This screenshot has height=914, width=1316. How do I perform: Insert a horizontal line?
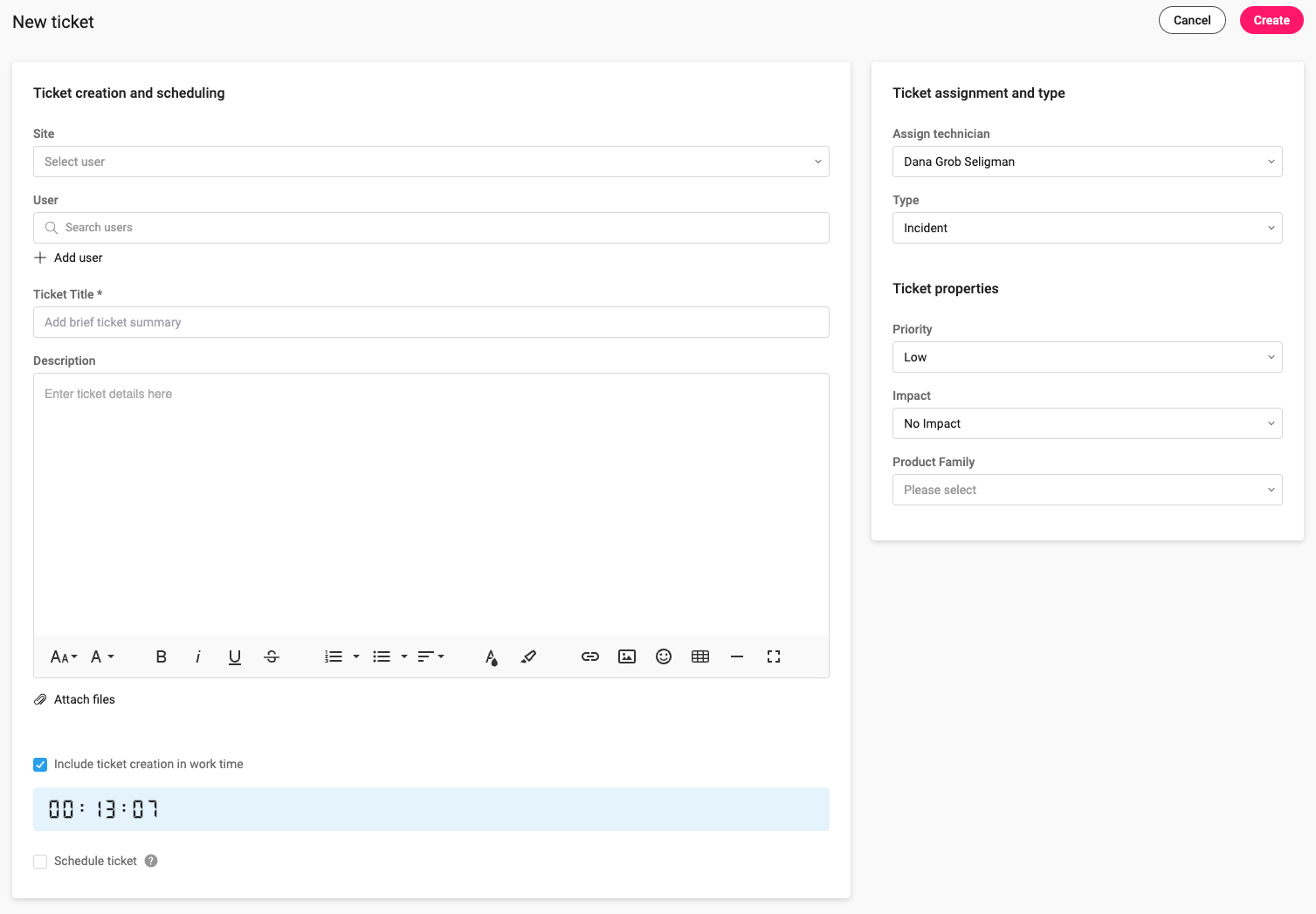[737, 656]
